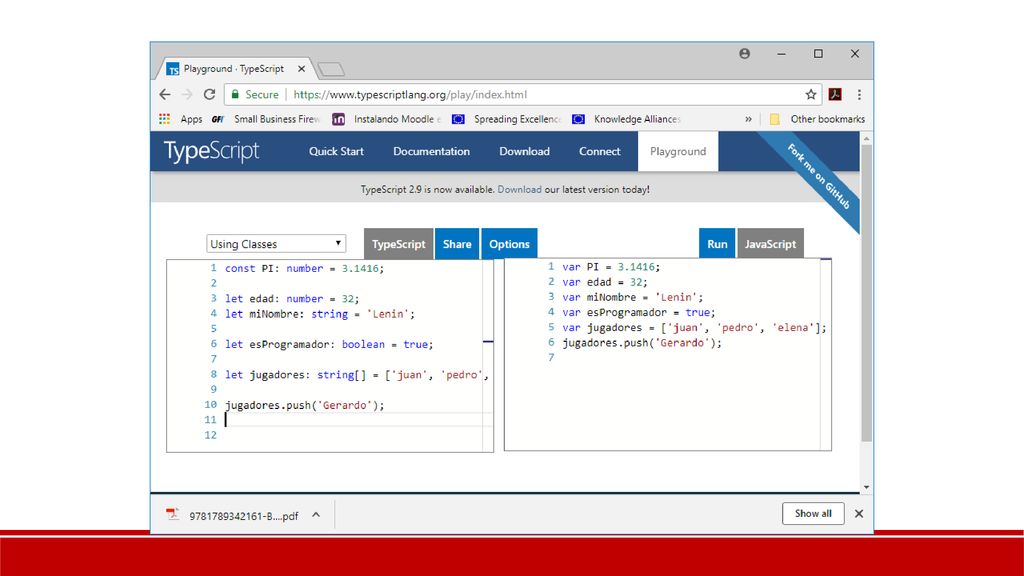Open the Spreading Excellence bookmark
The image size is (1024, 576).
507,119
